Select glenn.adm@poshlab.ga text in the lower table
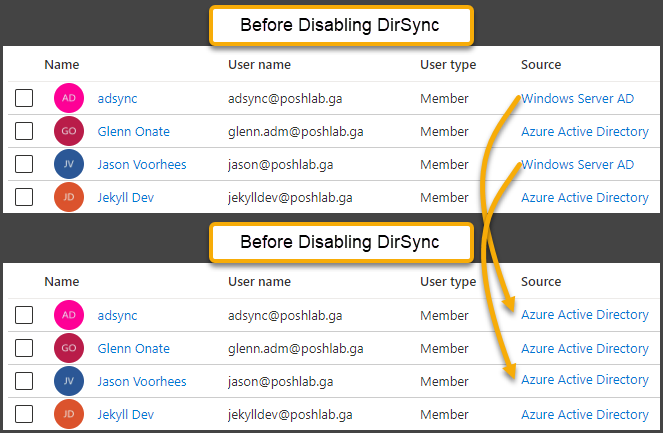Viewport: 663px width, 433px height. pos(296,348)
